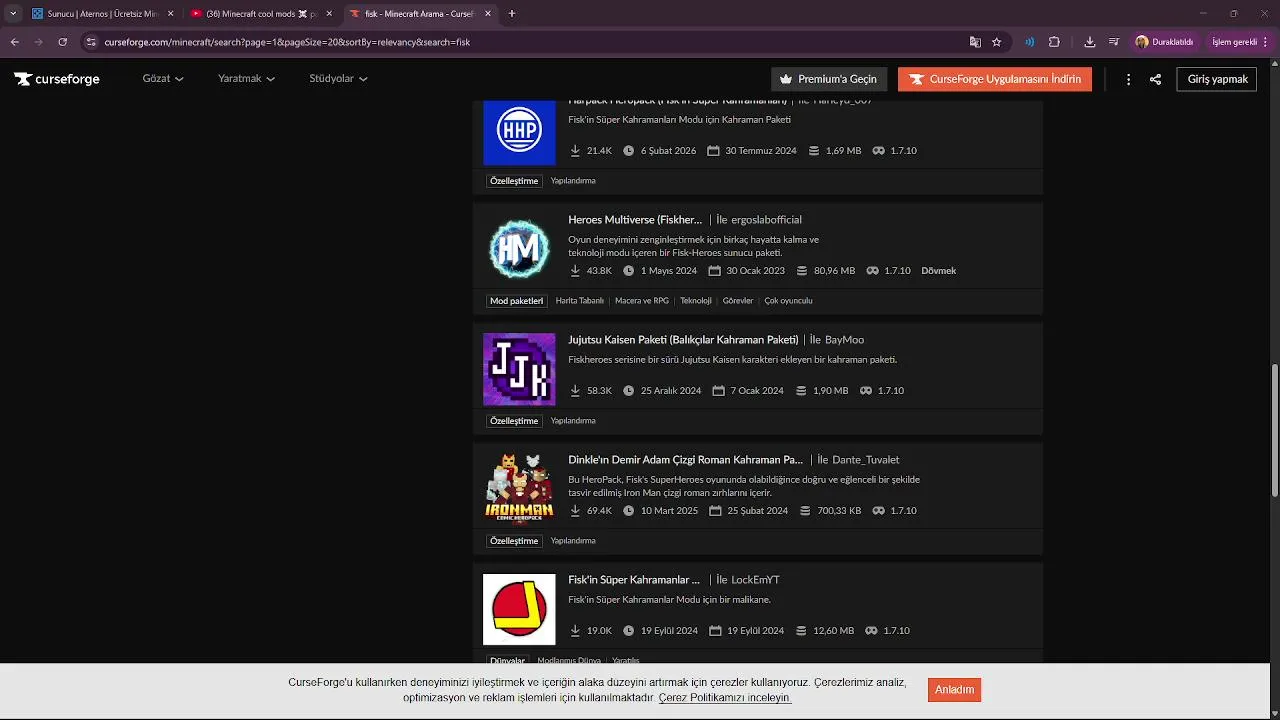Select Mod paketleri category tag

click(x=516, y=301)
